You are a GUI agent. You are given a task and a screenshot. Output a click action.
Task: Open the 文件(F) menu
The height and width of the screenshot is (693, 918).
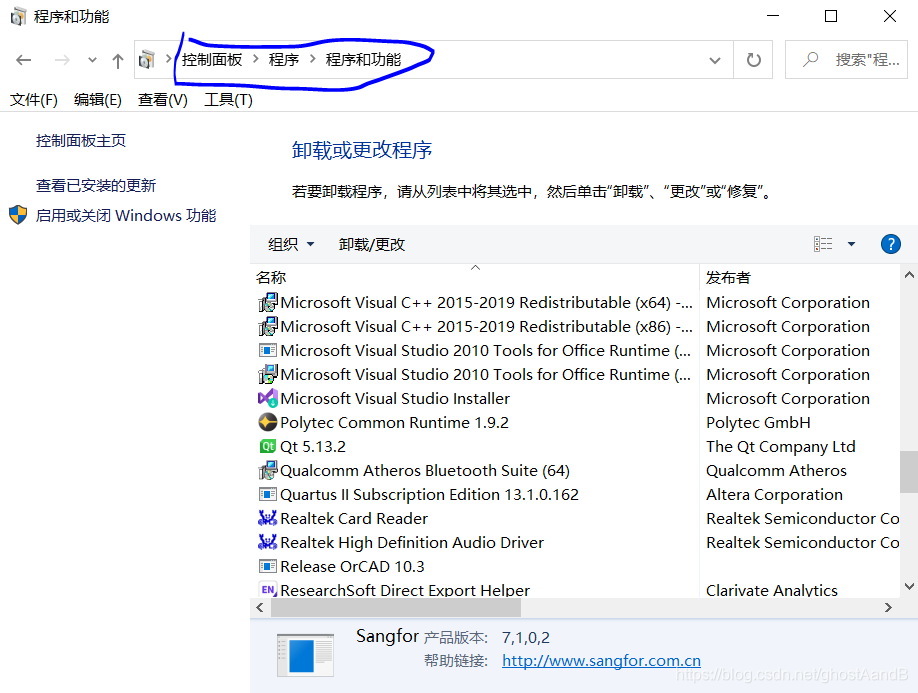click(x=34, y=100)
